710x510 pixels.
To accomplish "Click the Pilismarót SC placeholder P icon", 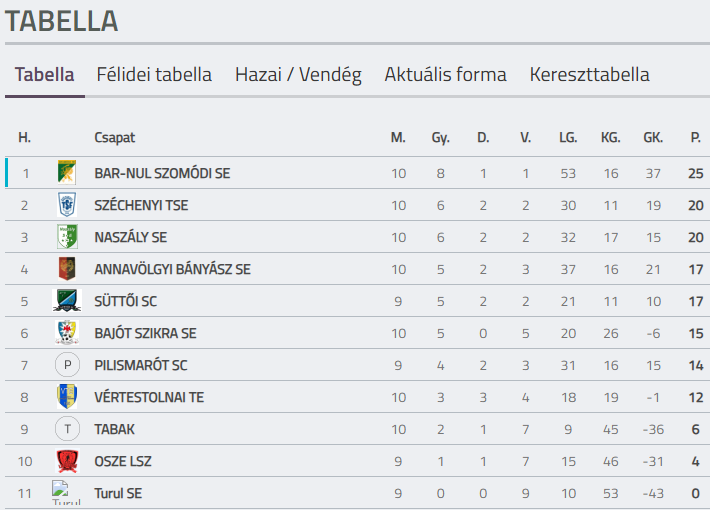I will tap(67, 365).
